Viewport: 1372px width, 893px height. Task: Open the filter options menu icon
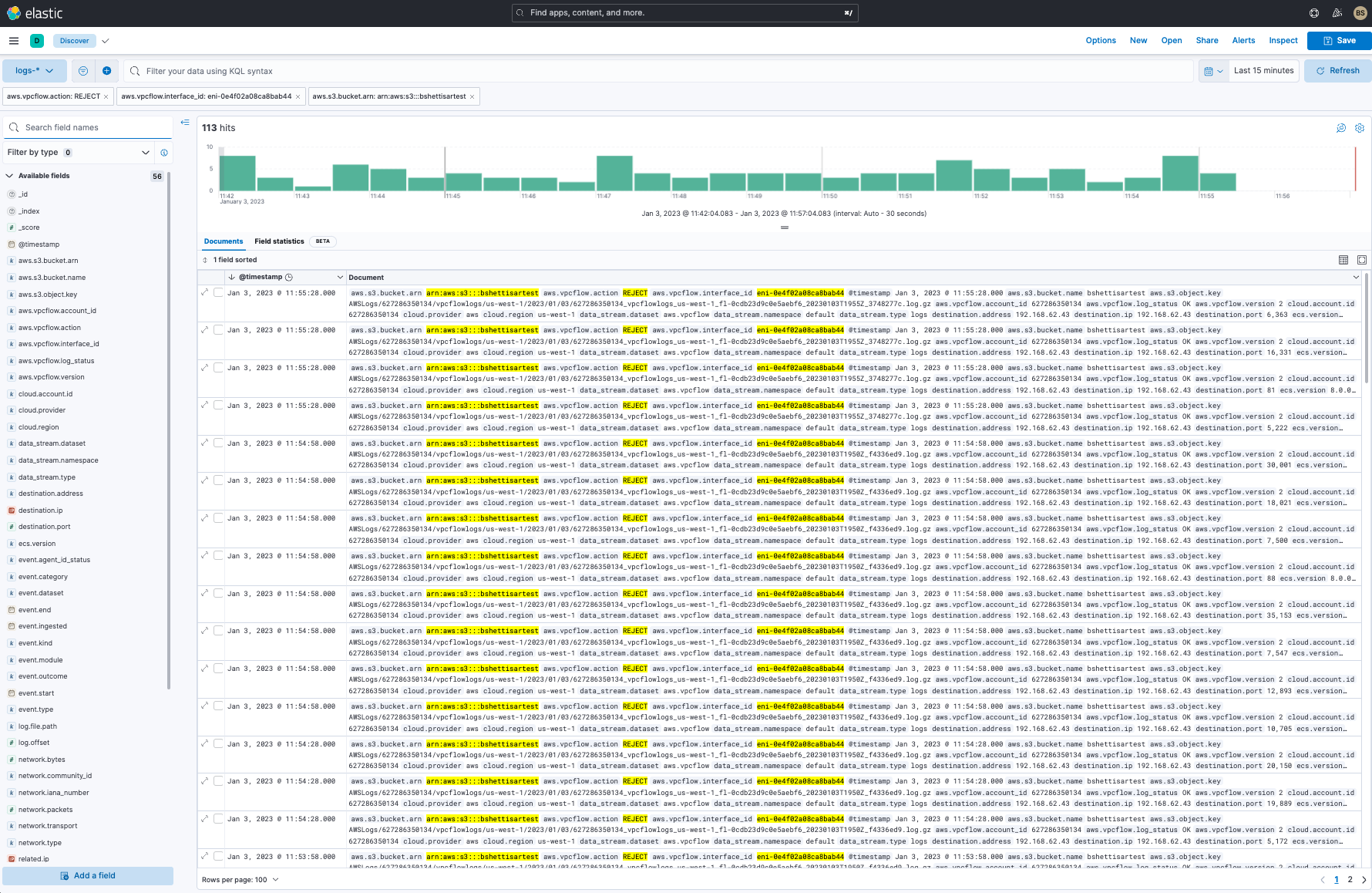(83, 71)
